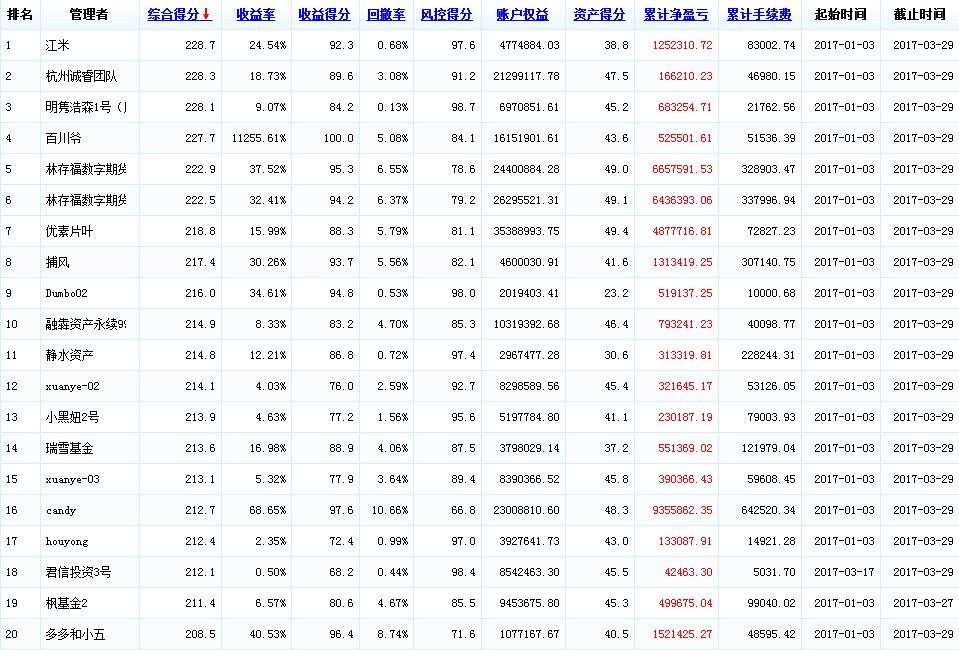Click manager 明隽浩森1号
This screenshot has width=959, height=650.
point(86,107)
